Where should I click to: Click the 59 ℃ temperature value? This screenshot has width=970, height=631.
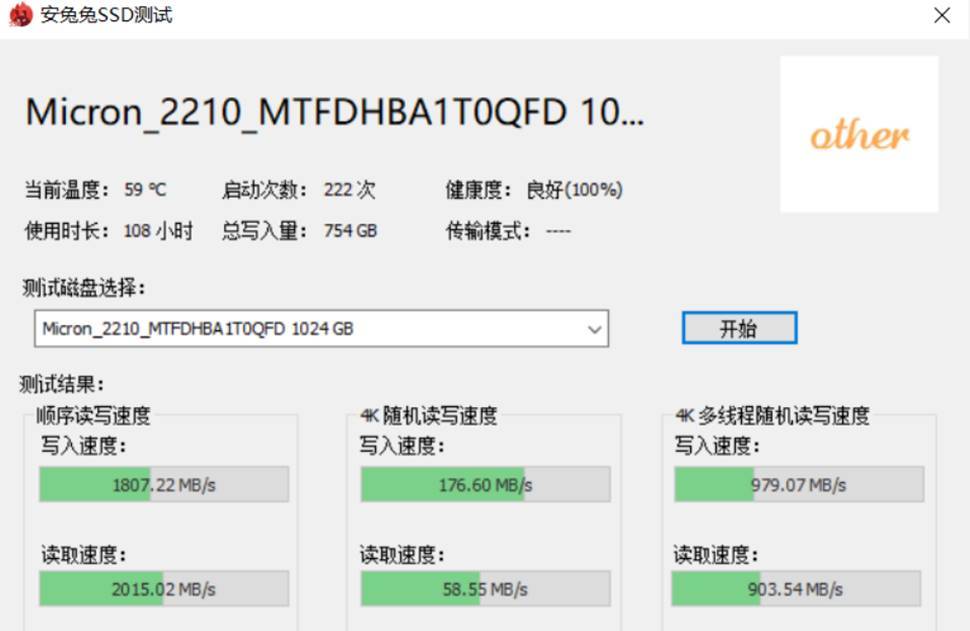pos(145,189)
